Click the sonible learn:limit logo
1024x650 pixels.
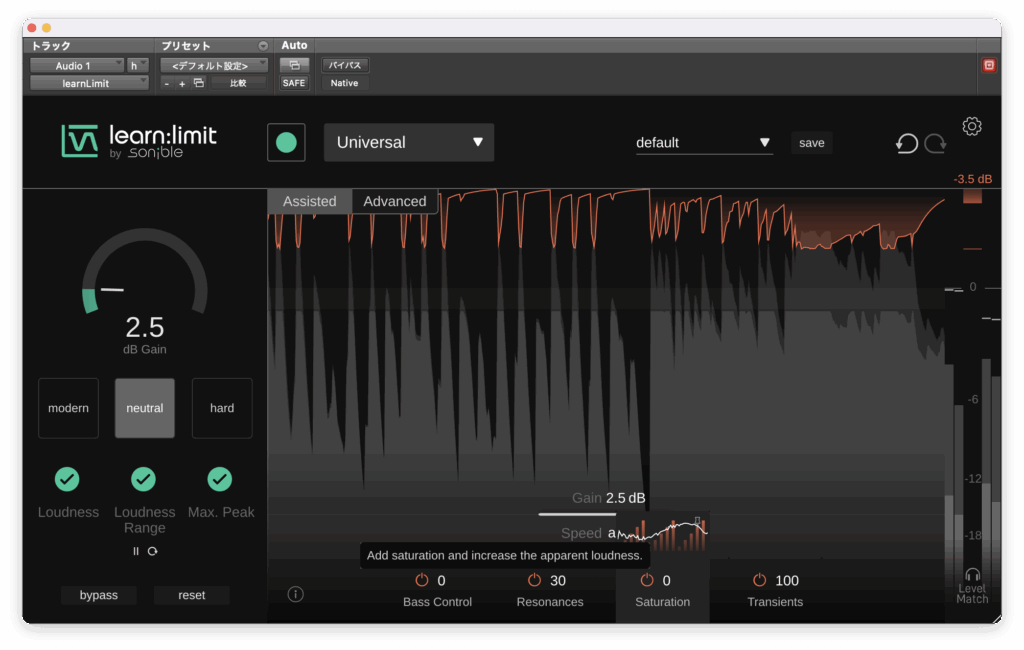pyautogui.click(x=138, y=141)
